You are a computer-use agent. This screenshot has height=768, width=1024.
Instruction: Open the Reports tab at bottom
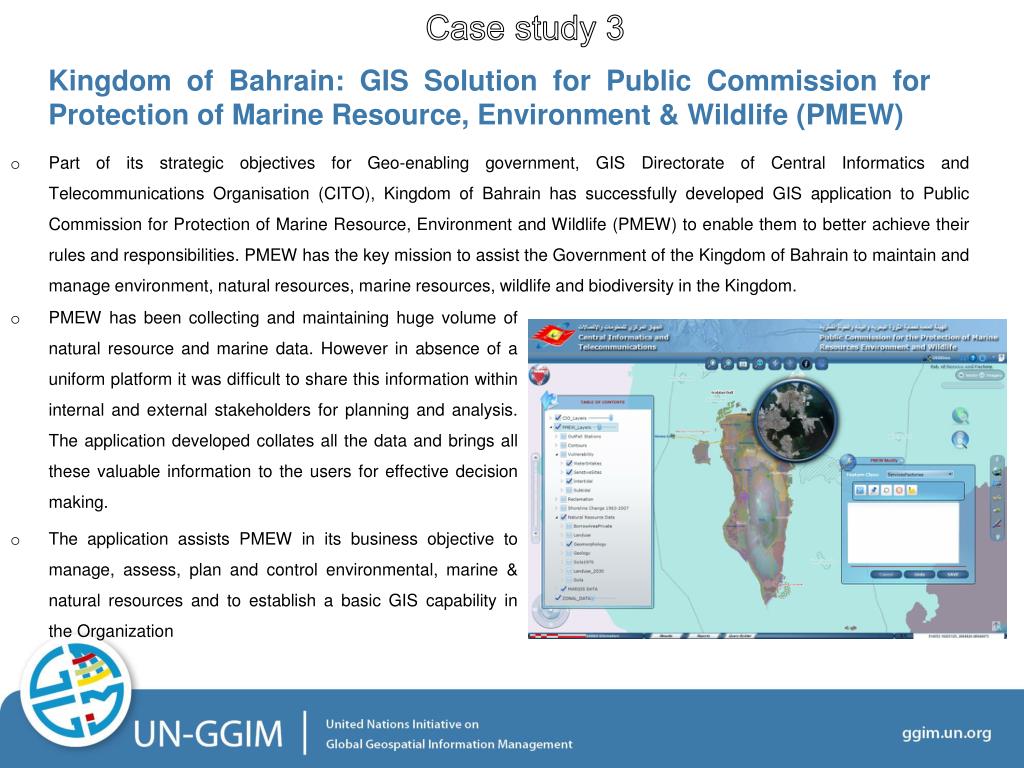click(x=703, y=635)
